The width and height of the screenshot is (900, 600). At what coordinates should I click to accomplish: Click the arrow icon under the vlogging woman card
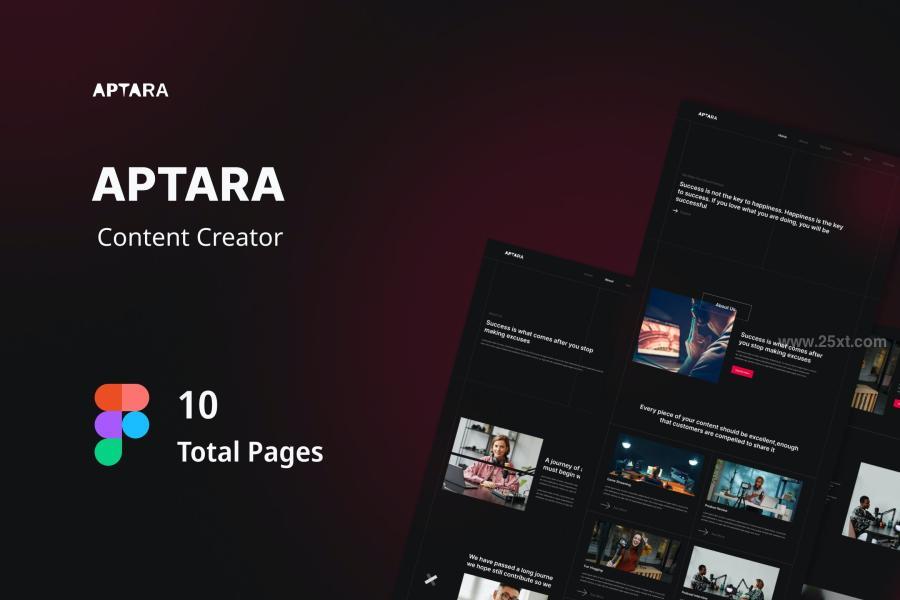click(582, 592)
